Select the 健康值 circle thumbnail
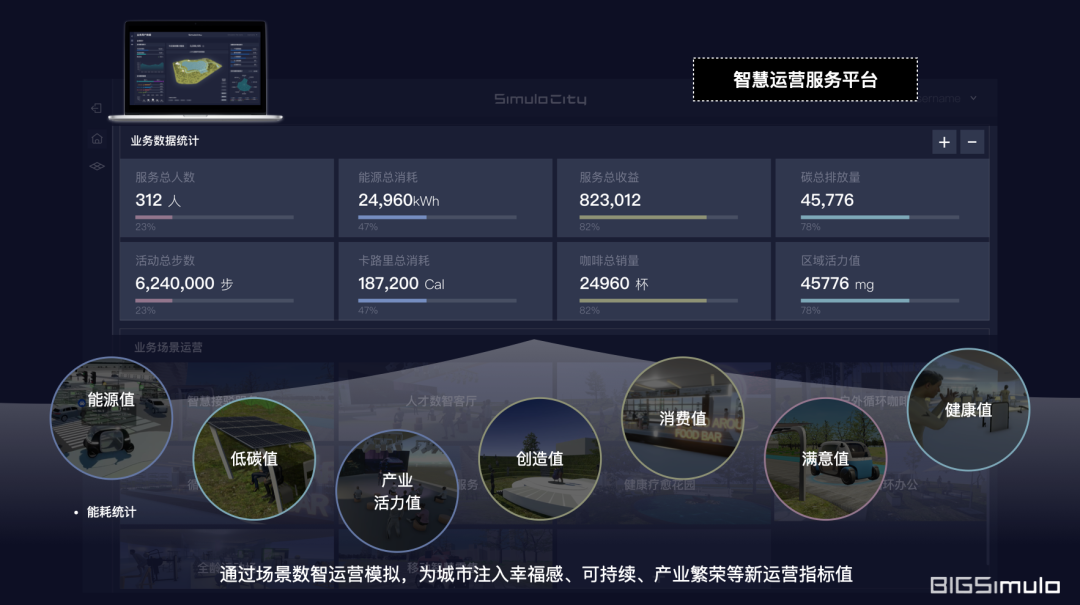The image size is (1080, 605). [968, 409]
